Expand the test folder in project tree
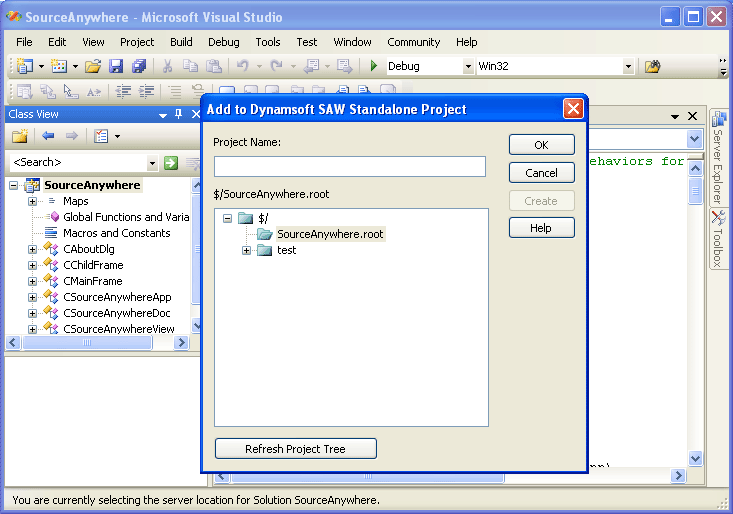 (246, 250)
